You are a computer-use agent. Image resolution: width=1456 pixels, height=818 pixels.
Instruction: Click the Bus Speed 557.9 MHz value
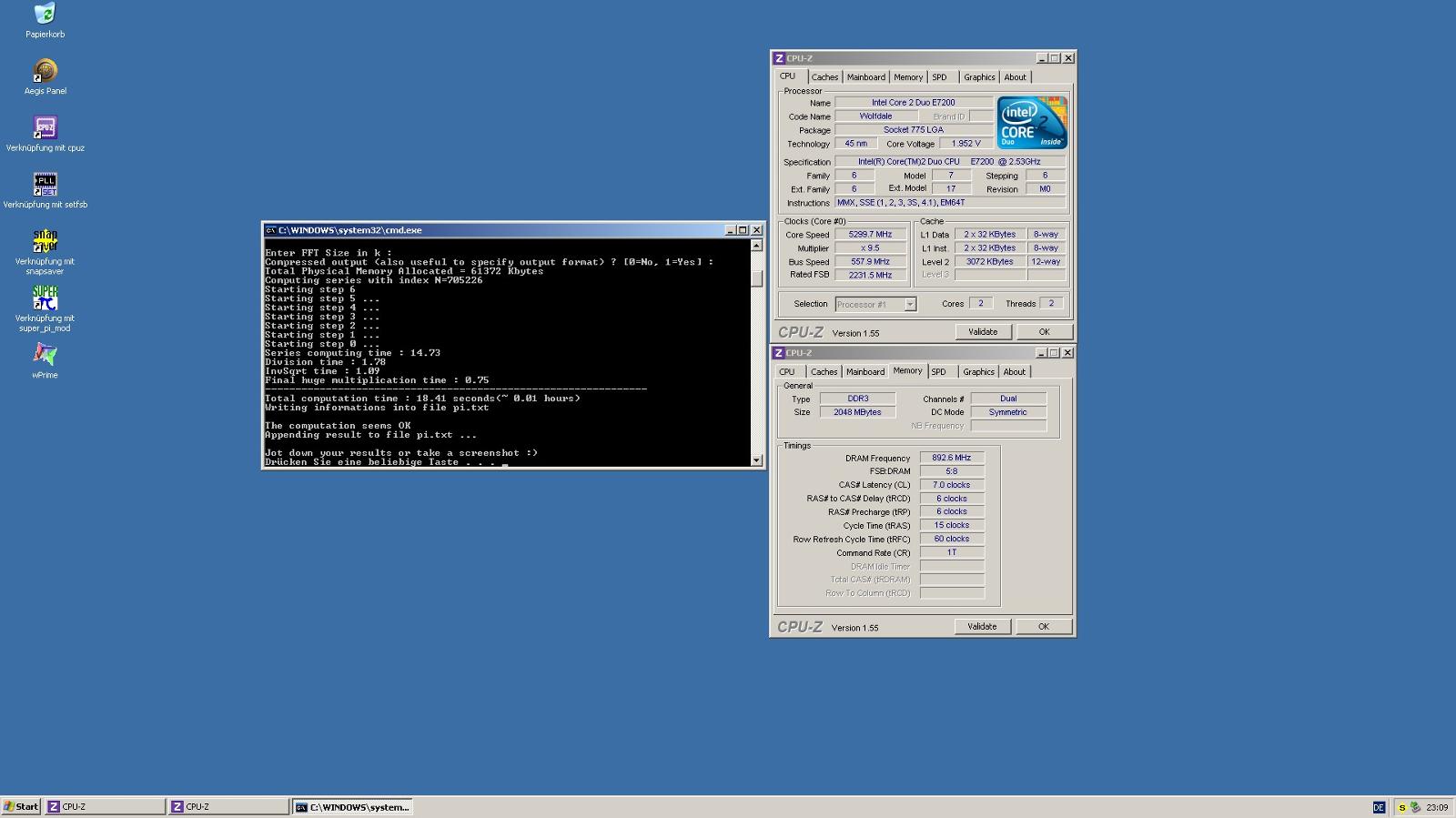871,262
